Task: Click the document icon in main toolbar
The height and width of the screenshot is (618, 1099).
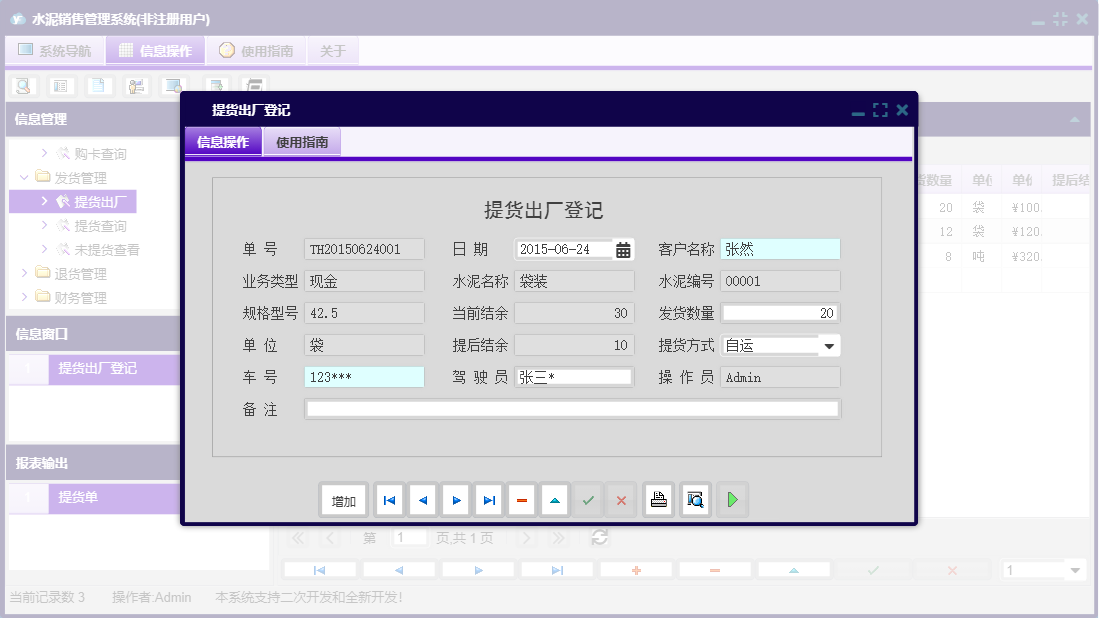Action: pyautogui.click(x=98, y=86)
